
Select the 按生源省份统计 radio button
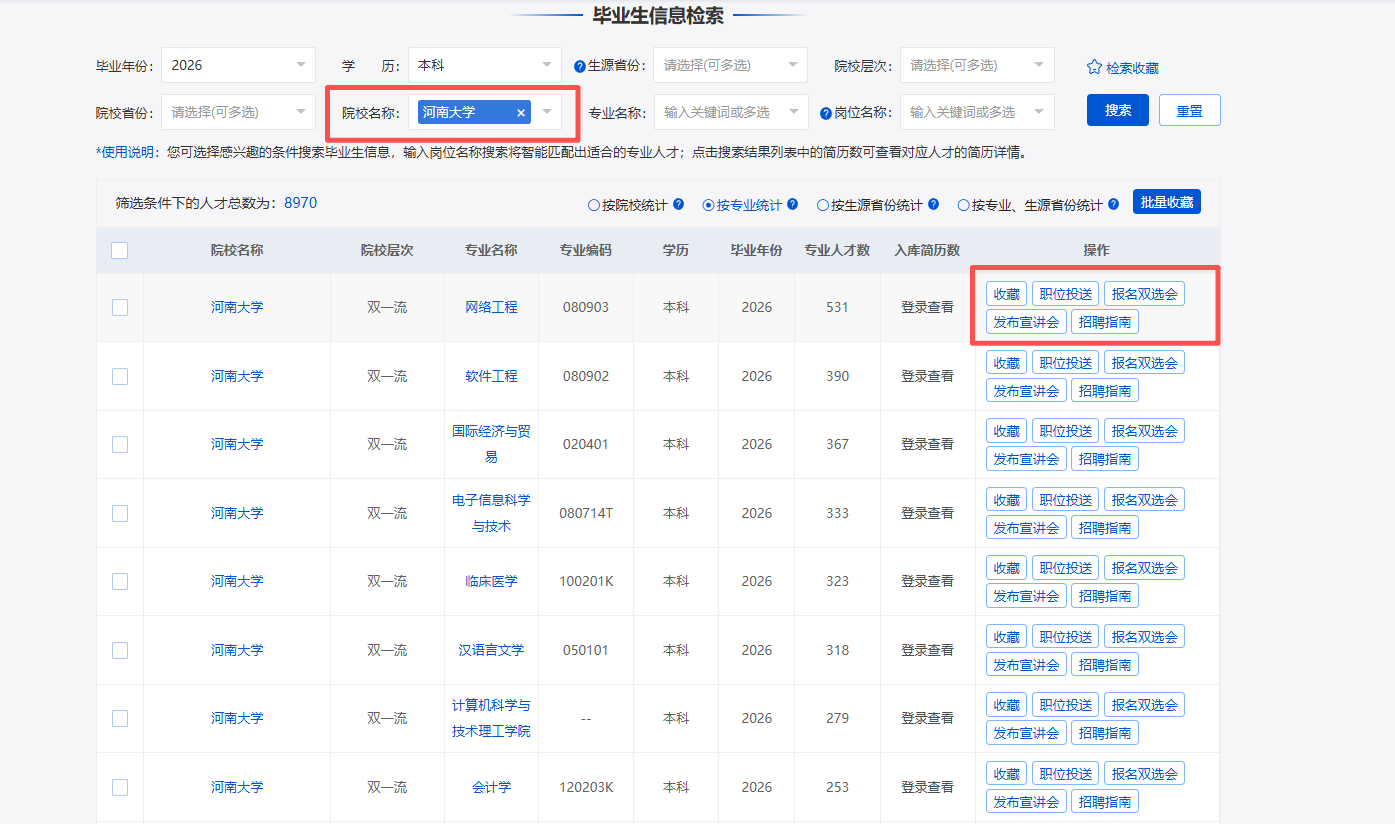[823, 205]
